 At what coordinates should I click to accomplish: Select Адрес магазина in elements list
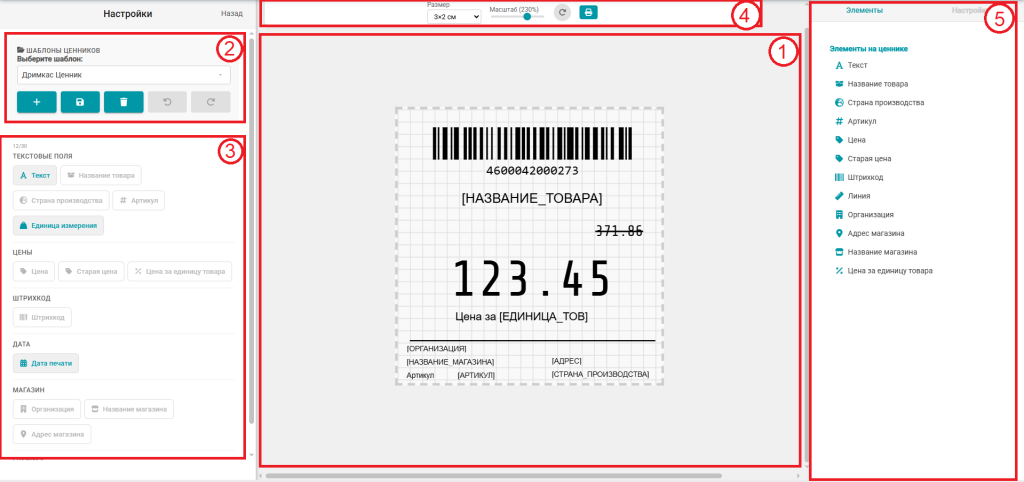coord(869,233)
